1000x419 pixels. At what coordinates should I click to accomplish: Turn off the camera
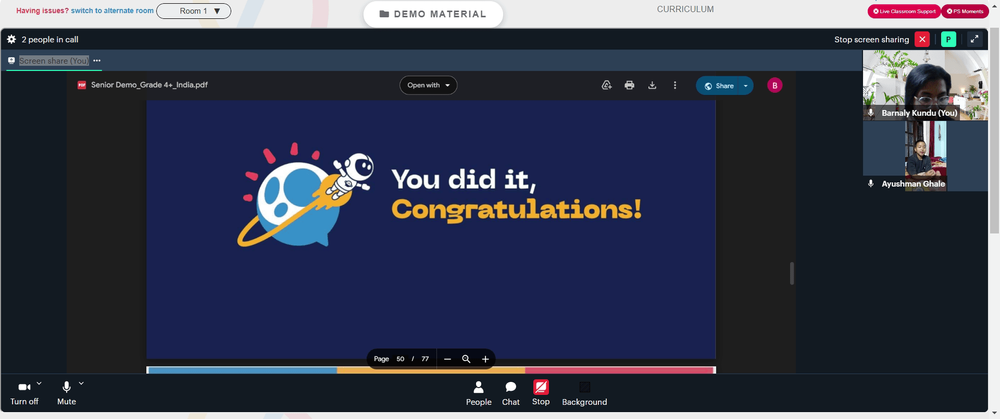click(x=24, y=392)
